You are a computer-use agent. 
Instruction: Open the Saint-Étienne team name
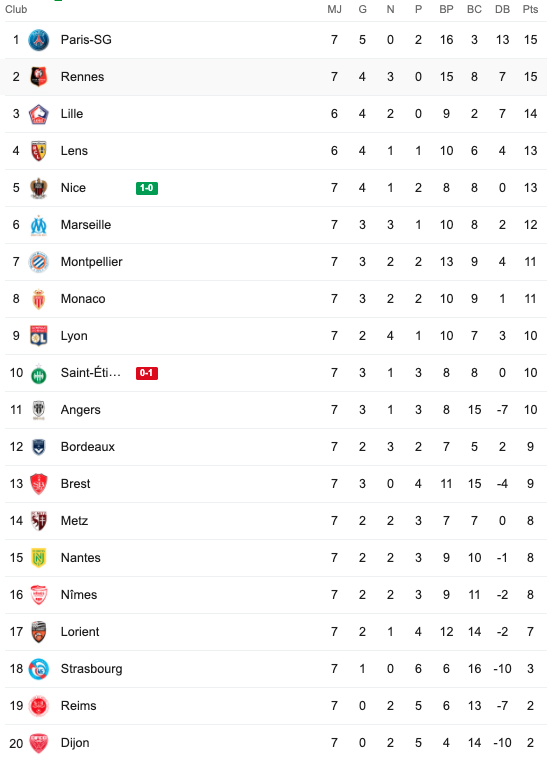point(91,373)
